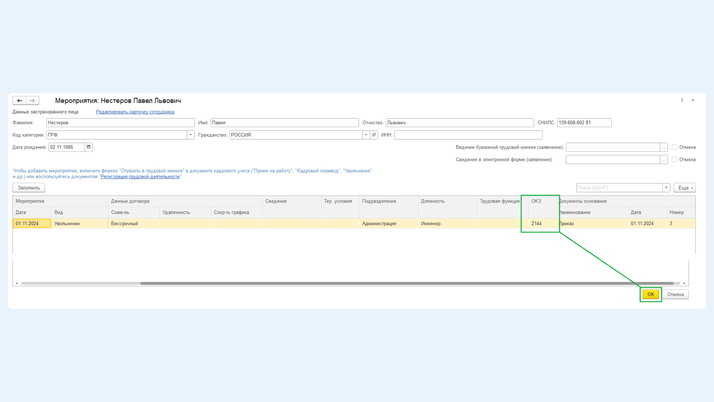Click the СНИЛС input field
This screenshot has height=402, width=714.
pyautogui.click(x=584, y=123)
